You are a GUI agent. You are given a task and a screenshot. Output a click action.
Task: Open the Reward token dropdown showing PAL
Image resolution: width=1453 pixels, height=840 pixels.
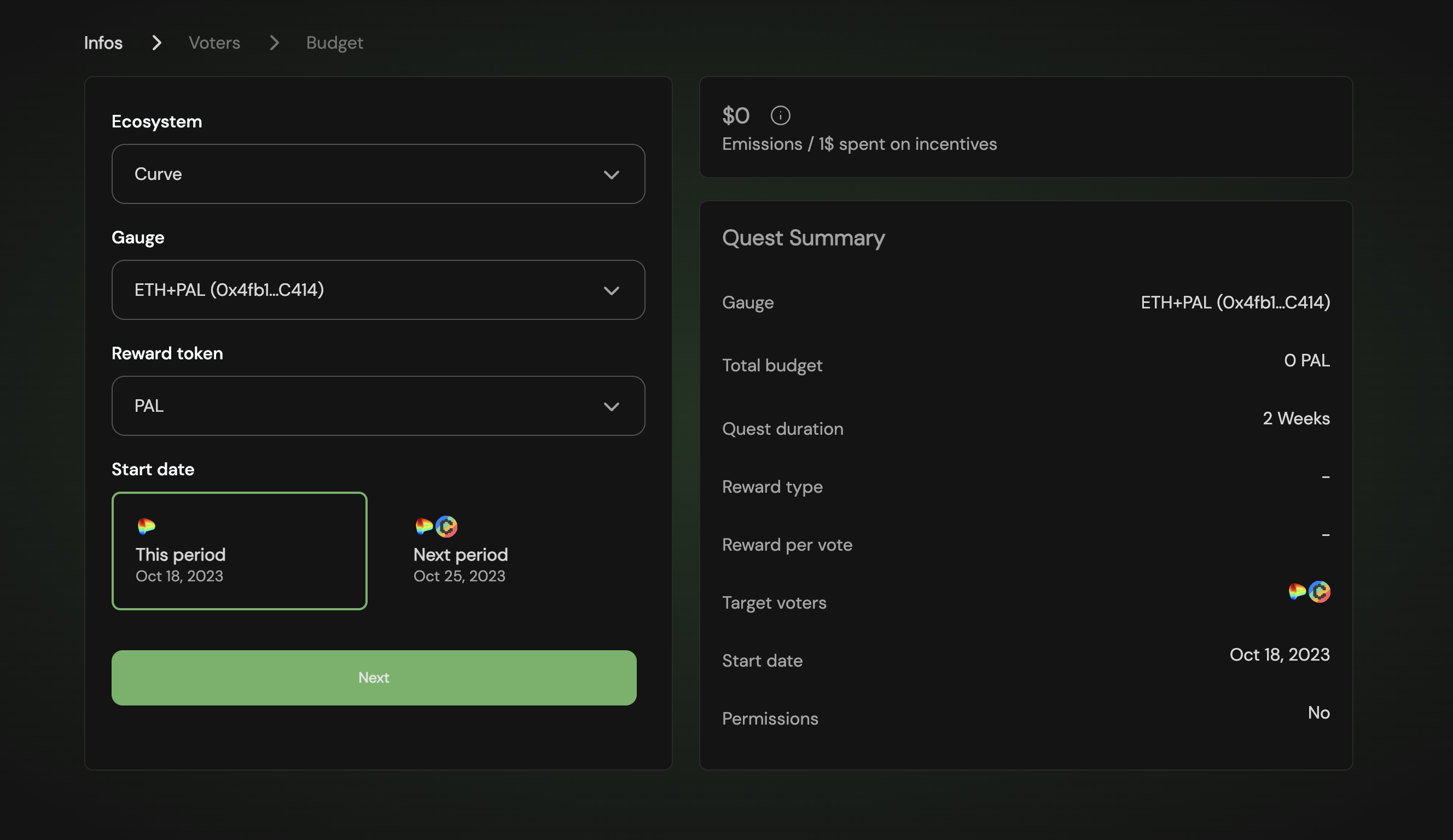click(x=378, y=405)
